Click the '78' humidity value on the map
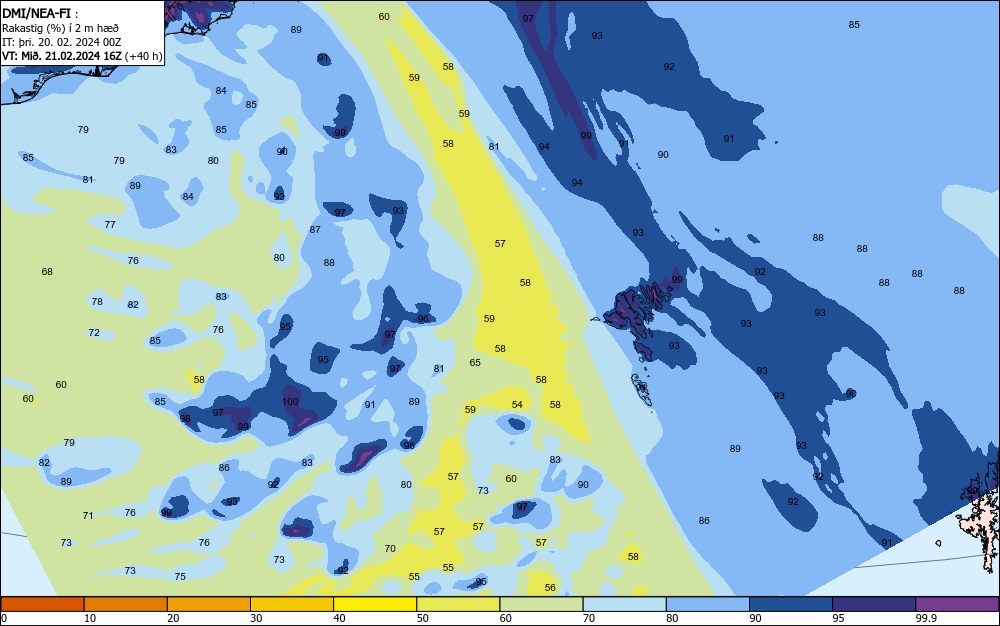1000x626 pixels. [x=97, y=301]
